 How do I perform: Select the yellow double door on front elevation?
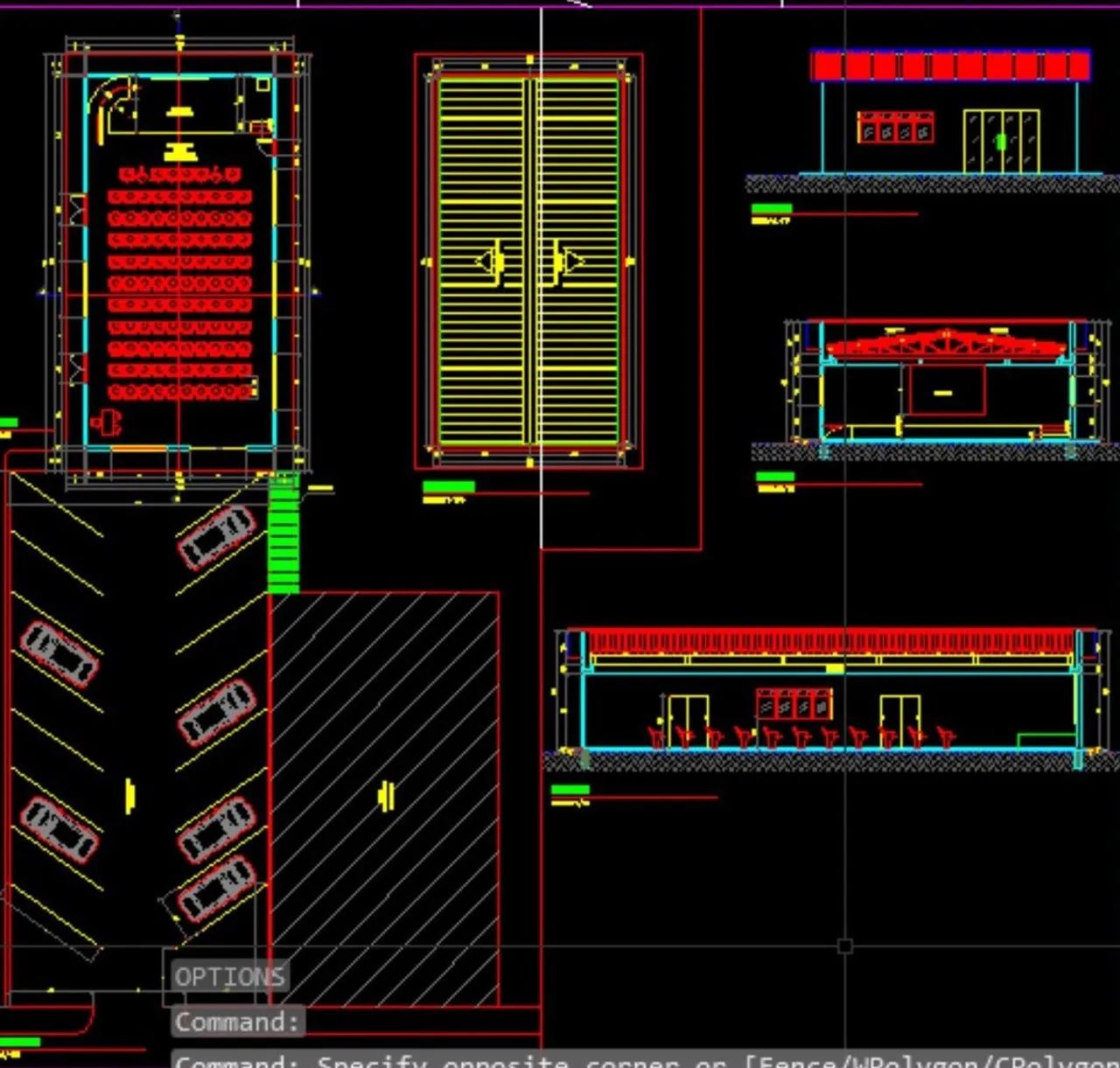coord(1001,141)
